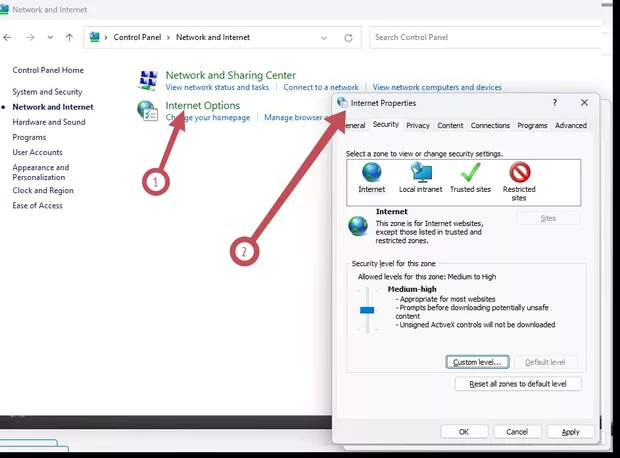Click View network computers and devices
620x458 pixels.
tap(437, 87)
